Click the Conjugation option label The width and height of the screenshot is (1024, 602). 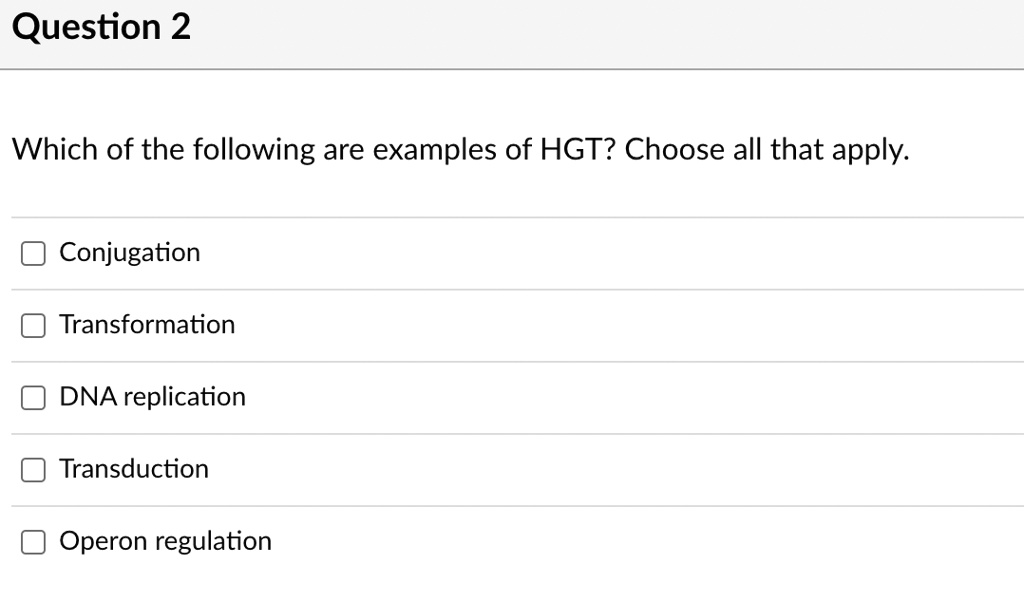(130, 253)
